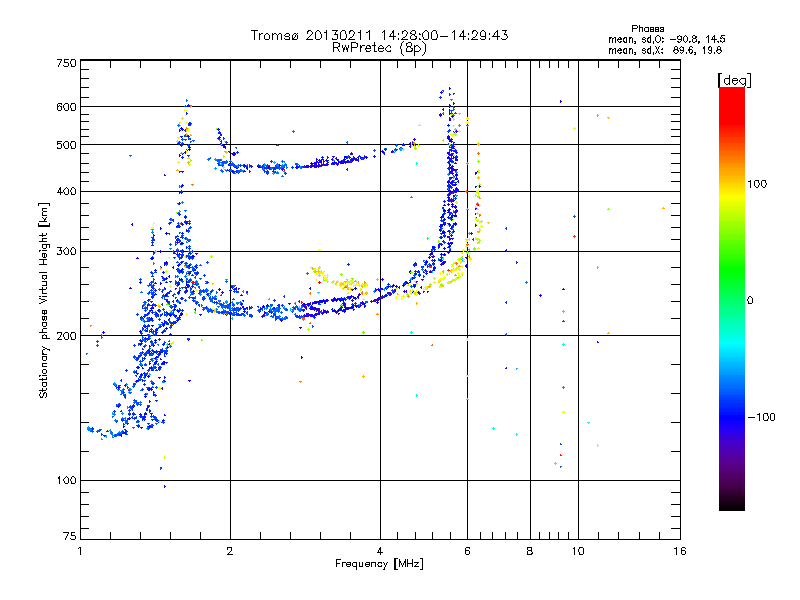The width and height of the screenshot is (800, 600).
Task: Click the y-axis tick label '600'
Action: 66,107
